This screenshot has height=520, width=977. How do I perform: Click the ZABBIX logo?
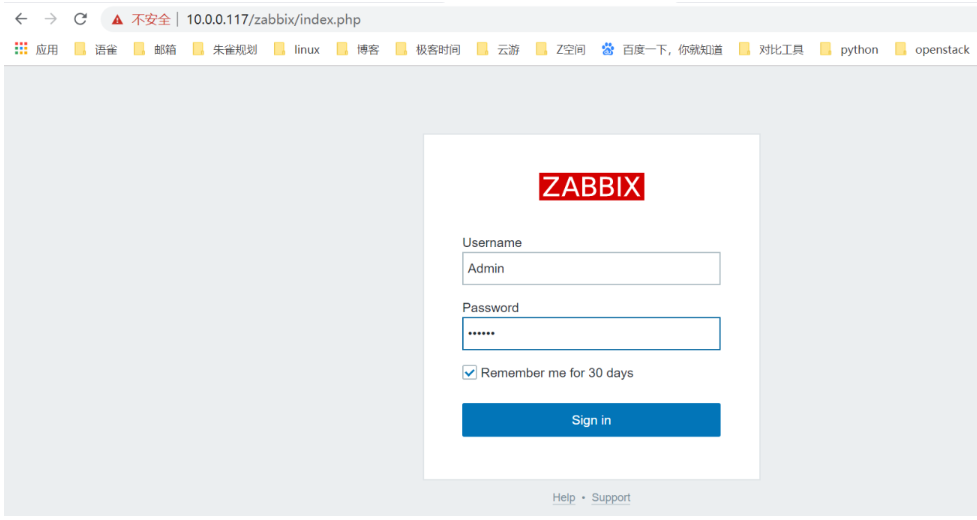coord(591,186)
